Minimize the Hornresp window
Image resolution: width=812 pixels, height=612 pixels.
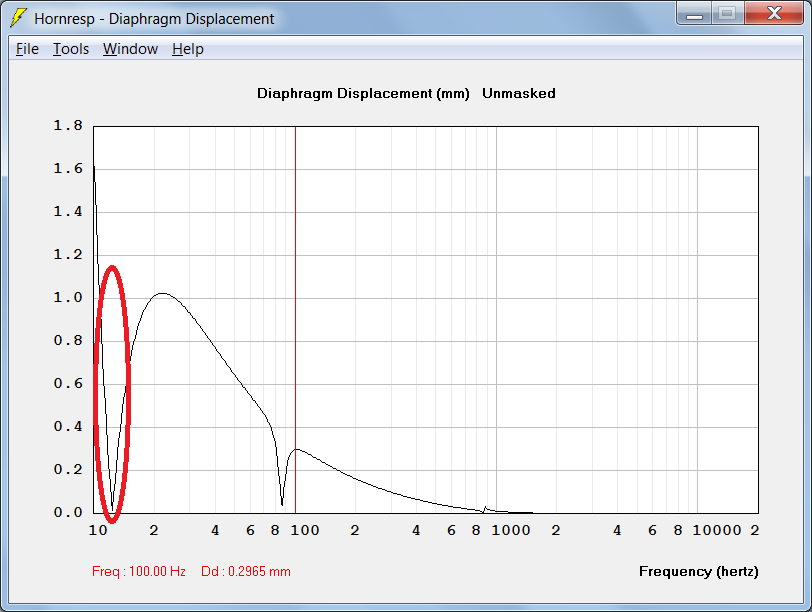pos(694,13)
